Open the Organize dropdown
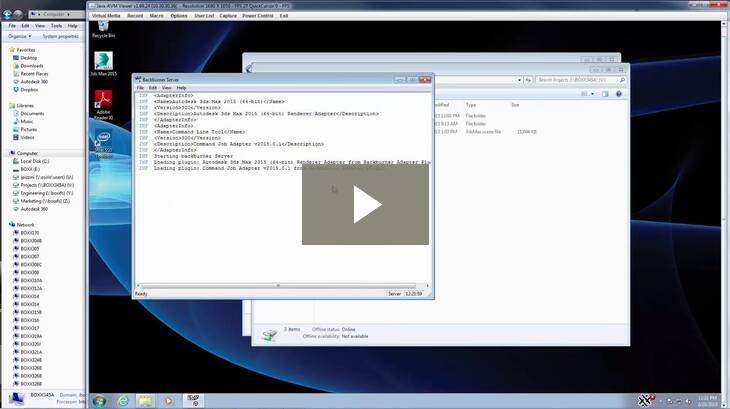 tap(20, 36)
